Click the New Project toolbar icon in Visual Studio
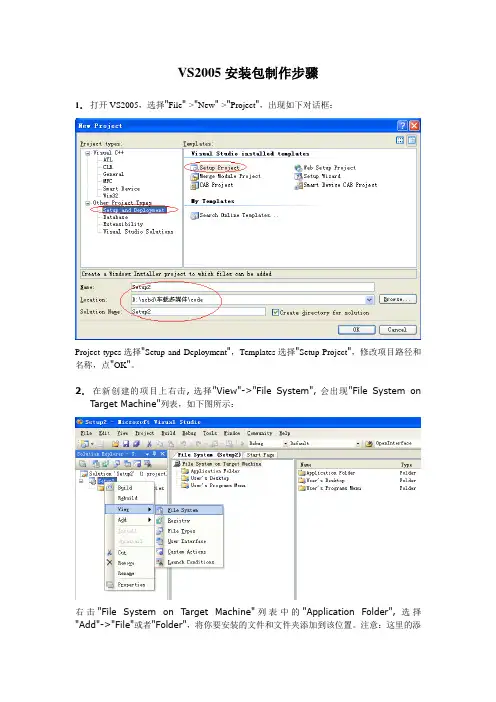Image resolution: width=496 pixels, height=702 pixels. click(84, 443)
